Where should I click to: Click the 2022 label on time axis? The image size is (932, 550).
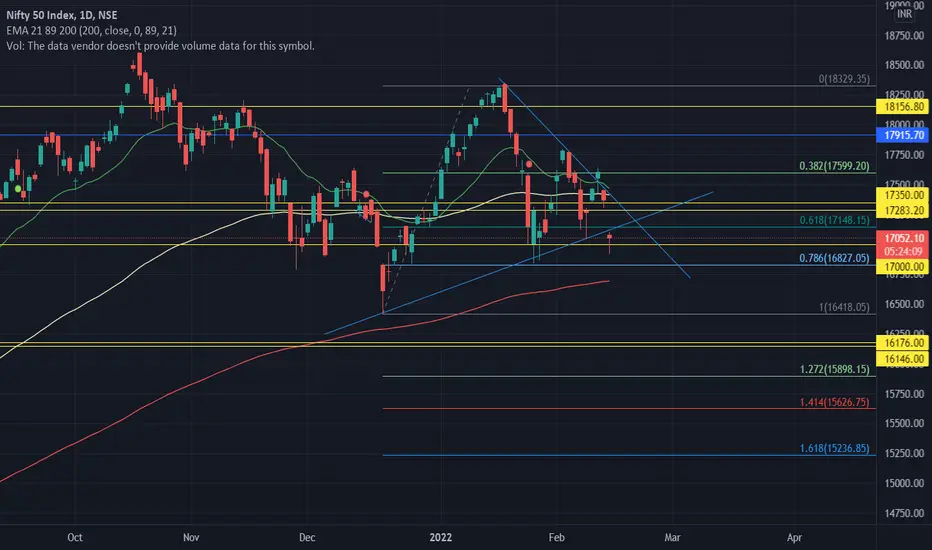[x=440, y=538]
